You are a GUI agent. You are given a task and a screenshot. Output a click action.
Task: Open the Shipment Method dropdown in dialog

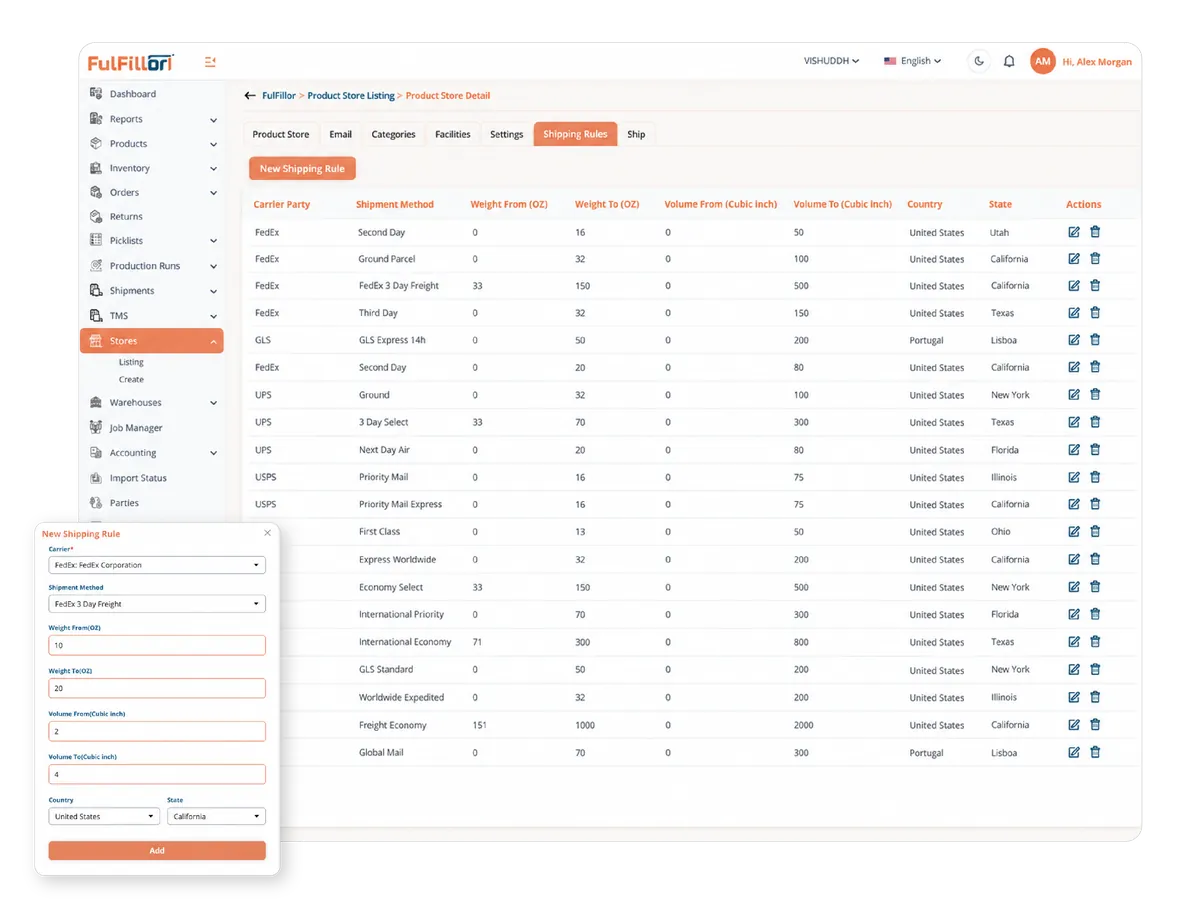[157, 604]
